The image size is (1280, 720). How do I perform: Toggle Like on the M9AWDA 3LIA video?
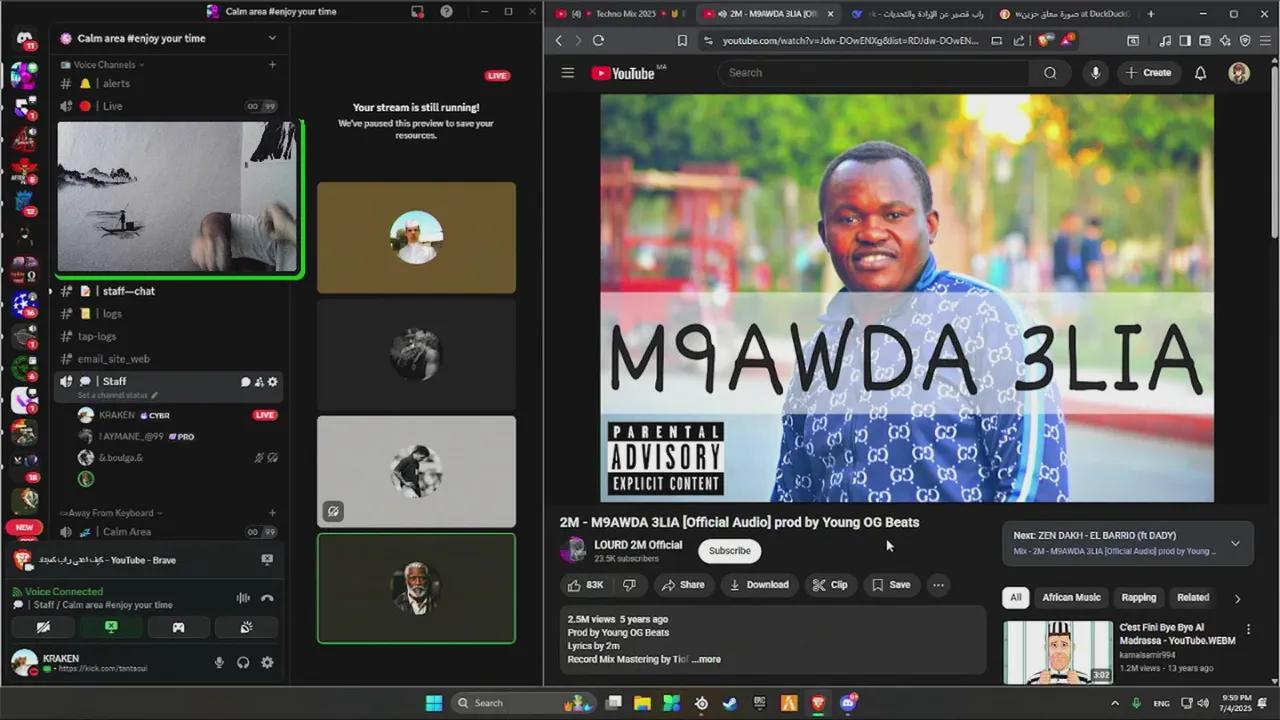[x=578, y=585]
